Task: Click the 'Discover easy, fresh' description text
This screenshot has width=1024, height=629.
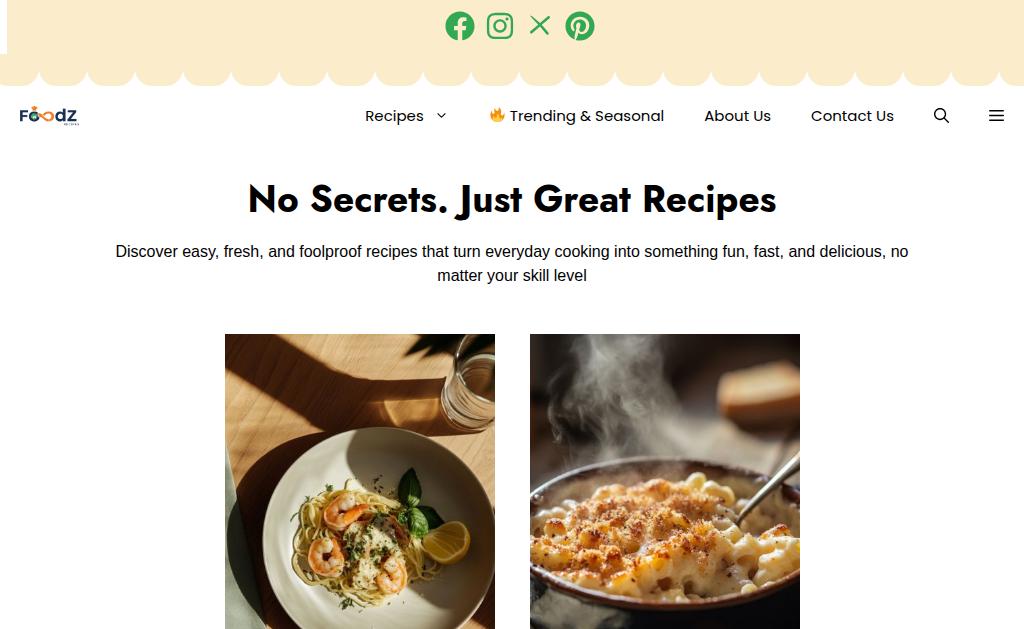Action: [x=512, y=263]
